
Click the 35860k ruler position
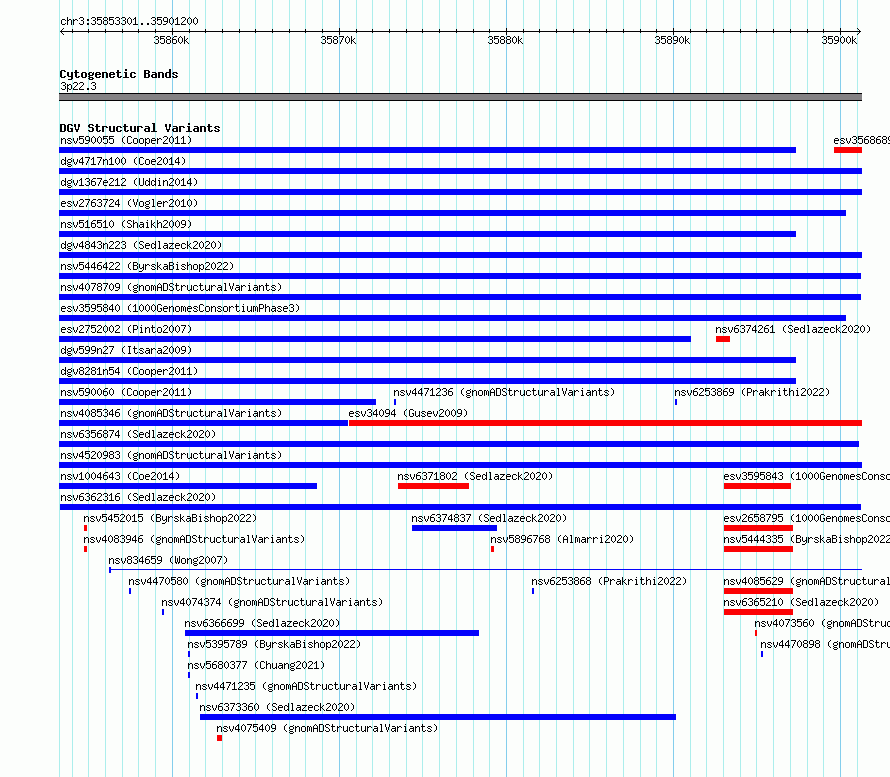pyautogui.click(x=171, y=40)
